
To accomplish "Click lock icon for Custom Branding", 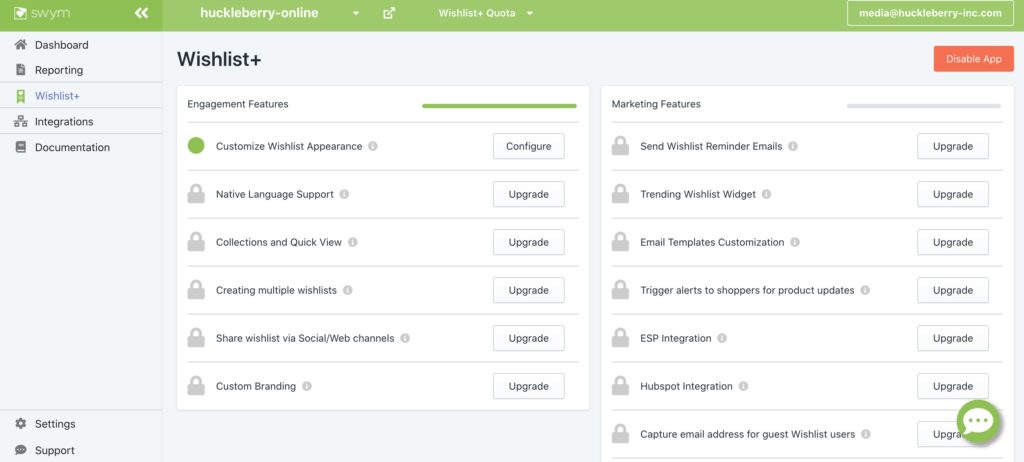I will coord(196,386).
